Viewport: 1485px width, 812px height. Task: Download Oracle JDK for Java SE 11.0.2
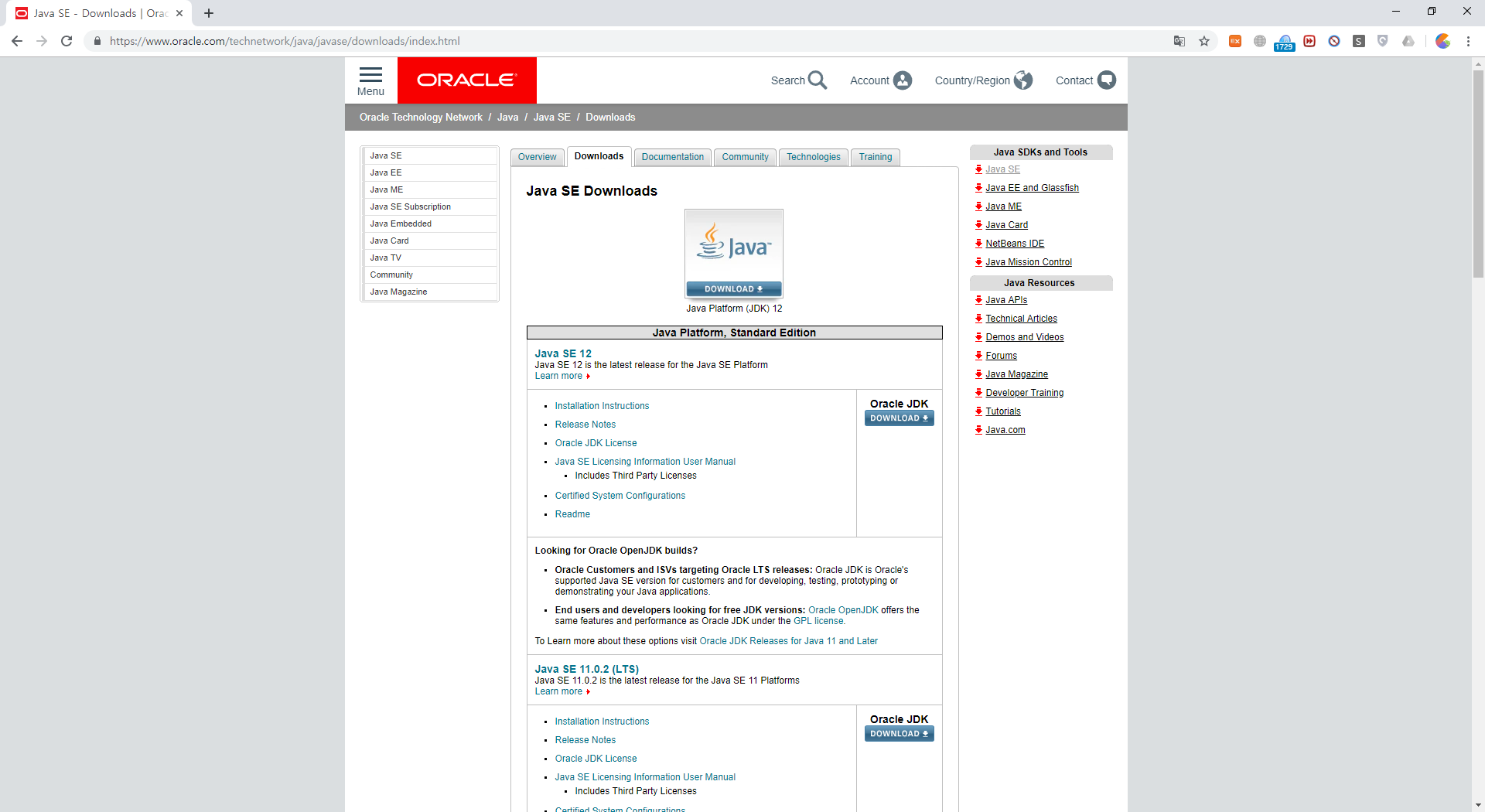click(x=899, y=734)
